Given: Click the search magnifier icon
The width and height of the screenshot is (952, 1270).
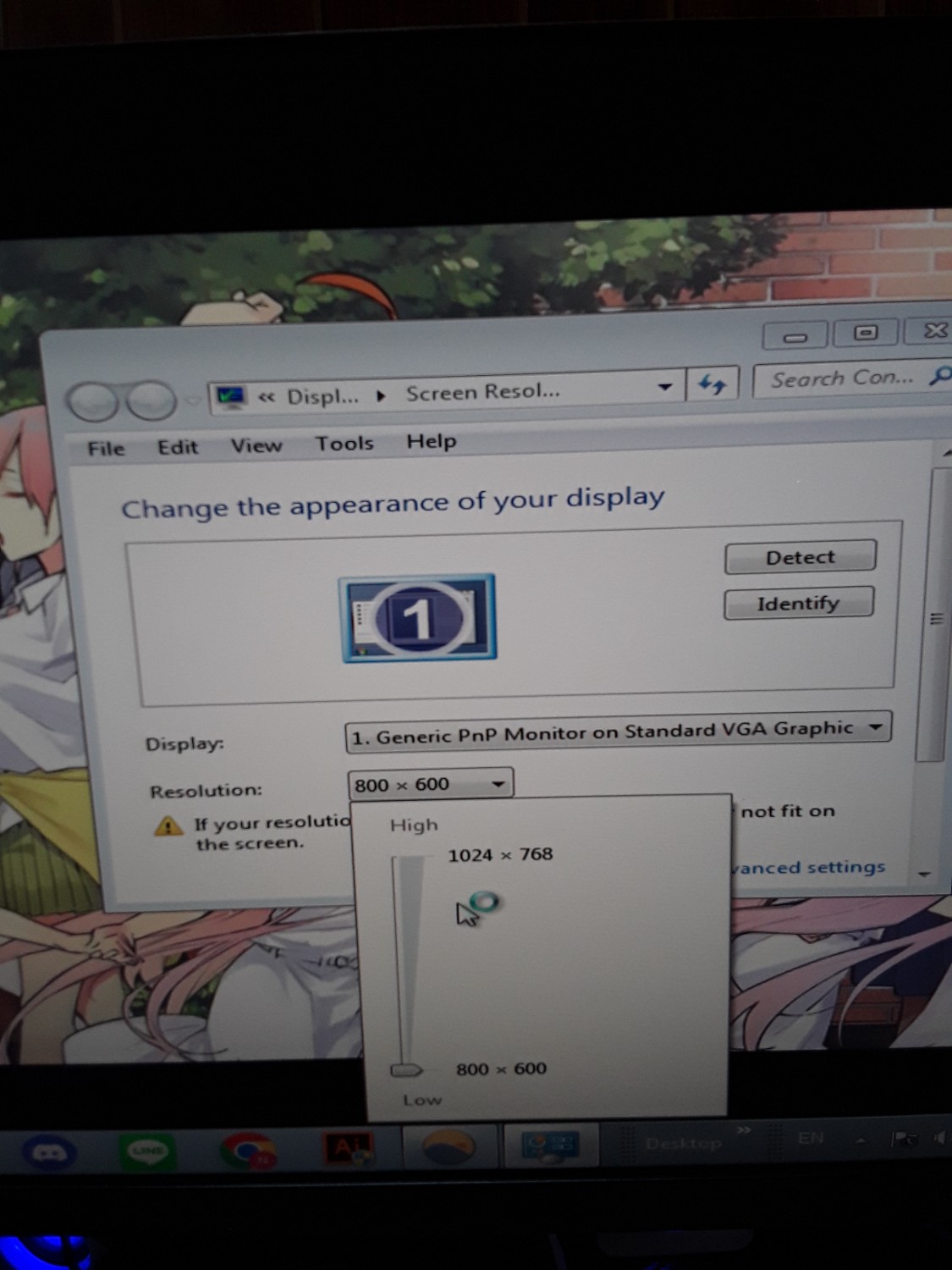Looking at the screenshot, I should click(x=938, y=374).
